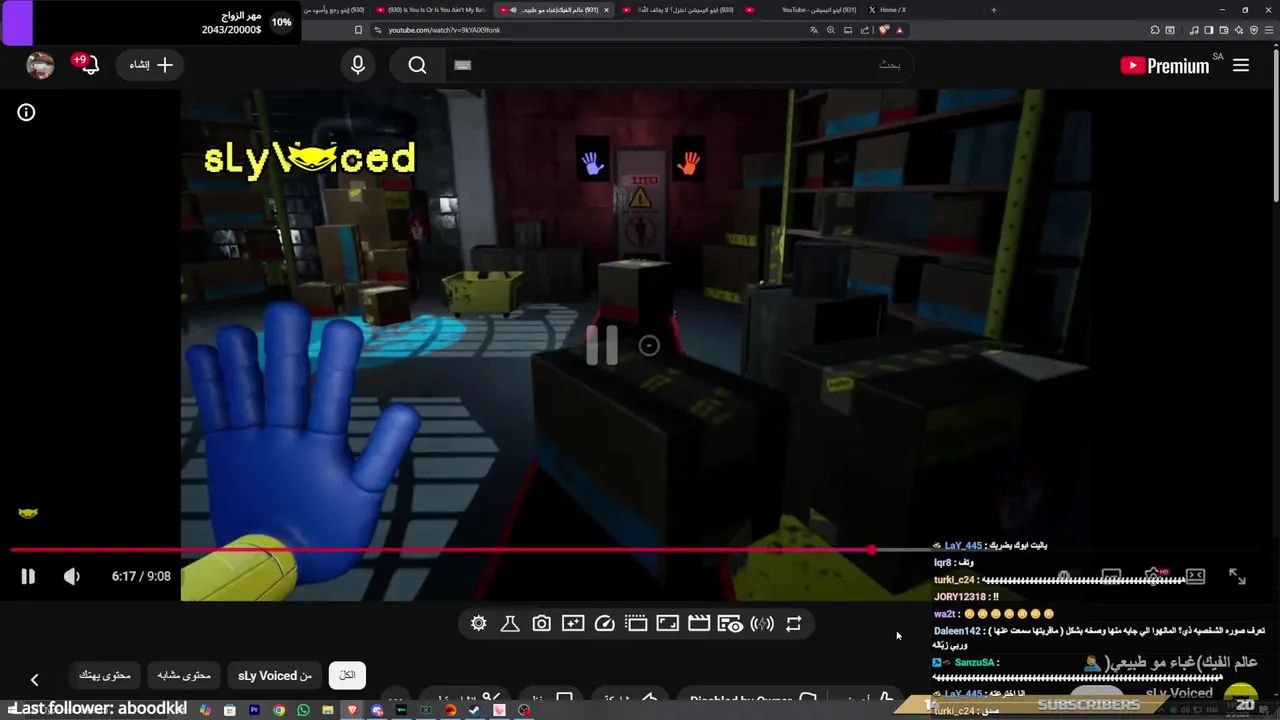
Task: Open File Explorer from the taskbar
Action: pos(328,710)
